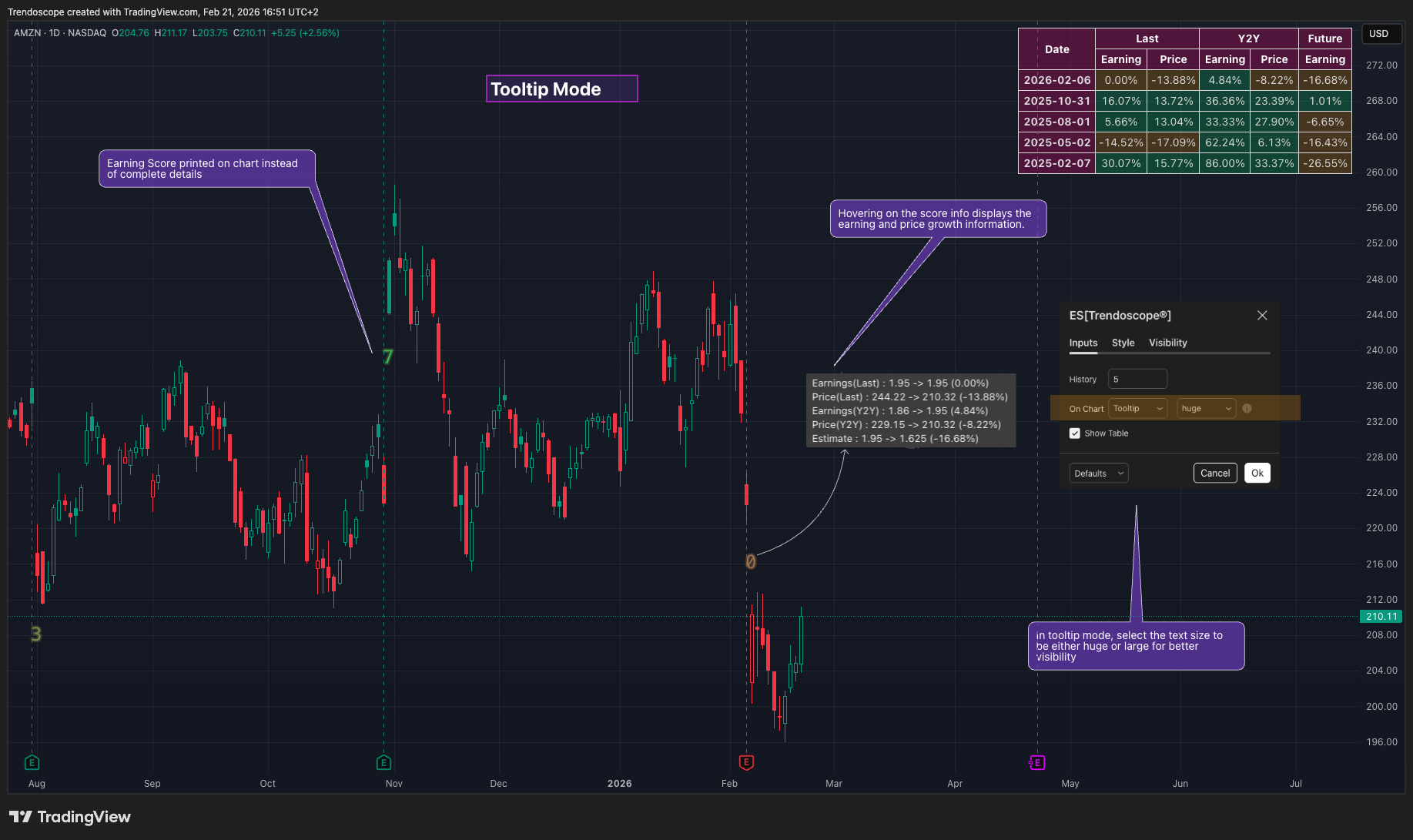Click the info icon next to huge dropdown
Image resolution: width=1413 pixels, height=840 pixels.
click(1247, 408)
